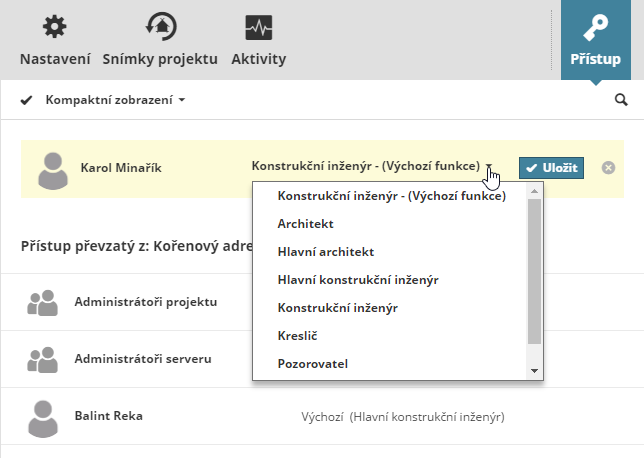This screenshot has width=644, height=458.
Task: Open Snímky projektu snapshot icon
Action: coord(160,28)
